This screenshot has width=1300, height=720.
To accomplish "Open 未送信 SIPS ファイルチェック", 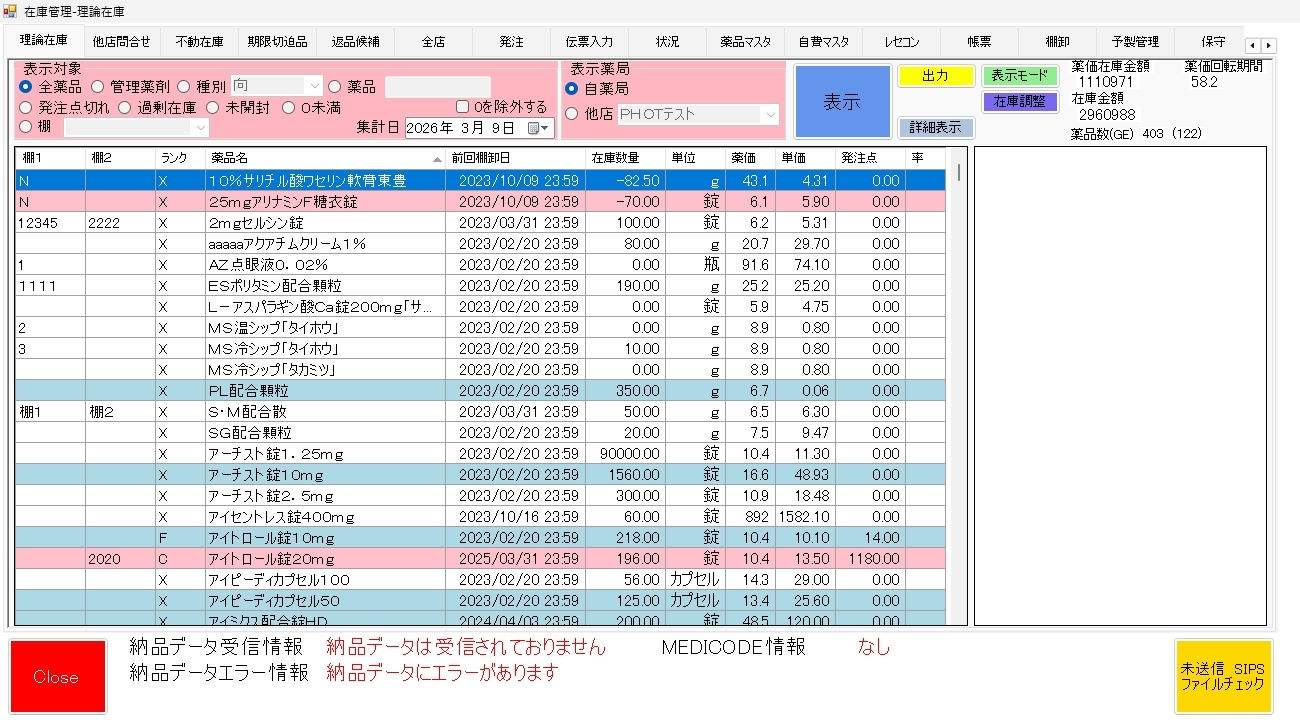I will (x=1223, y=677).
